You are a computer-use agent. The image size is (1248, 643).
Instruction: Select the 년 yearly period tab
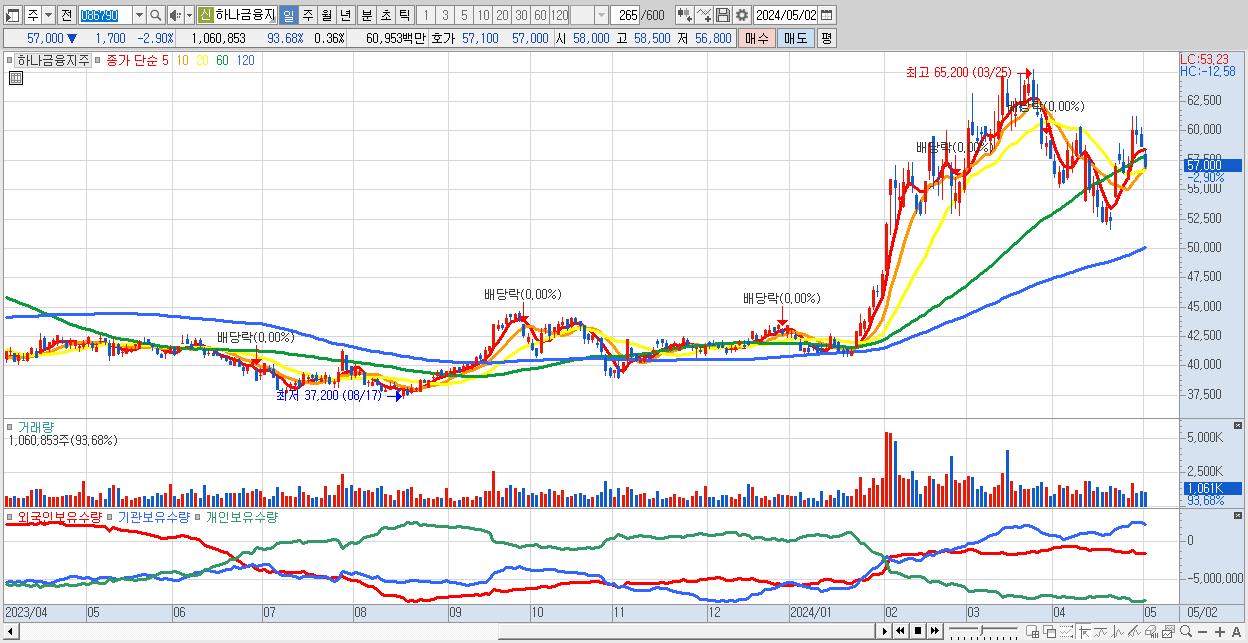pos(345,15)
